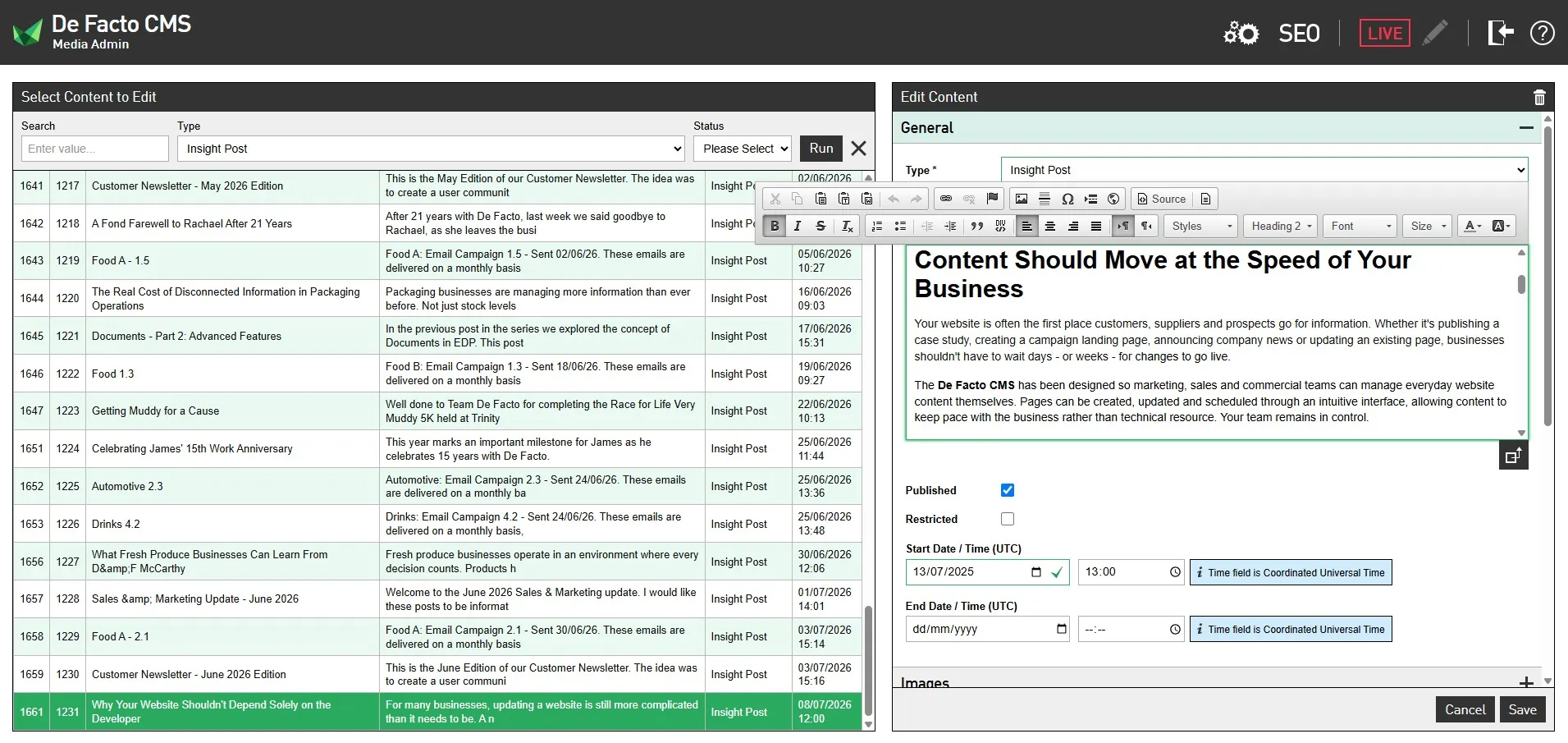Screen dimensions: 1568x743
Task: Click the logout icon in header
Action: (x=1501, y=33)
